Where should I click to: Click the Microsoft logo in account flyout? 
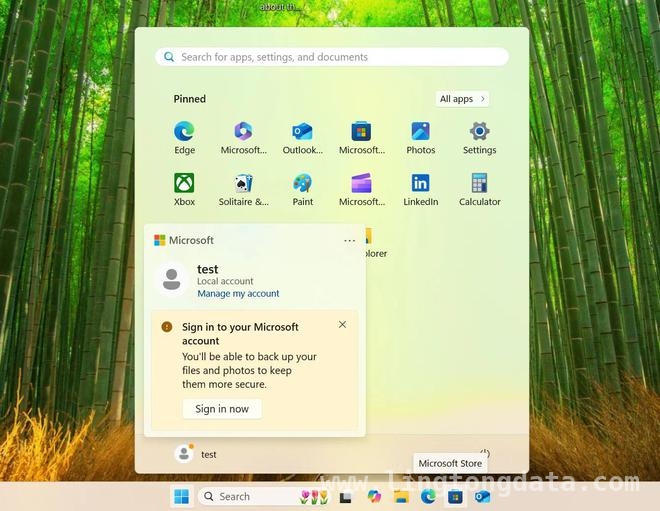(x=160, y=240)
